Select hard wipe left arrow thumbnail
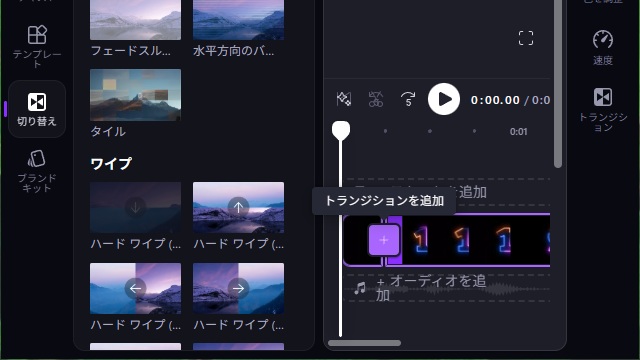Viewport: 640px width, 360px height. pyautogui.click(x=136, y=288)
